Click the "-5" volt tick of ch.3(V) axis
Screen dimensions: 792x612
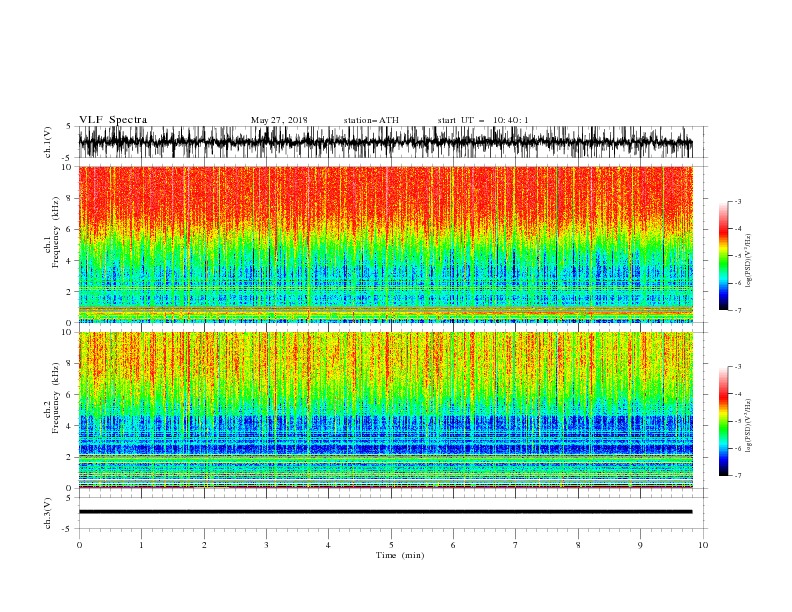point(68,529)
